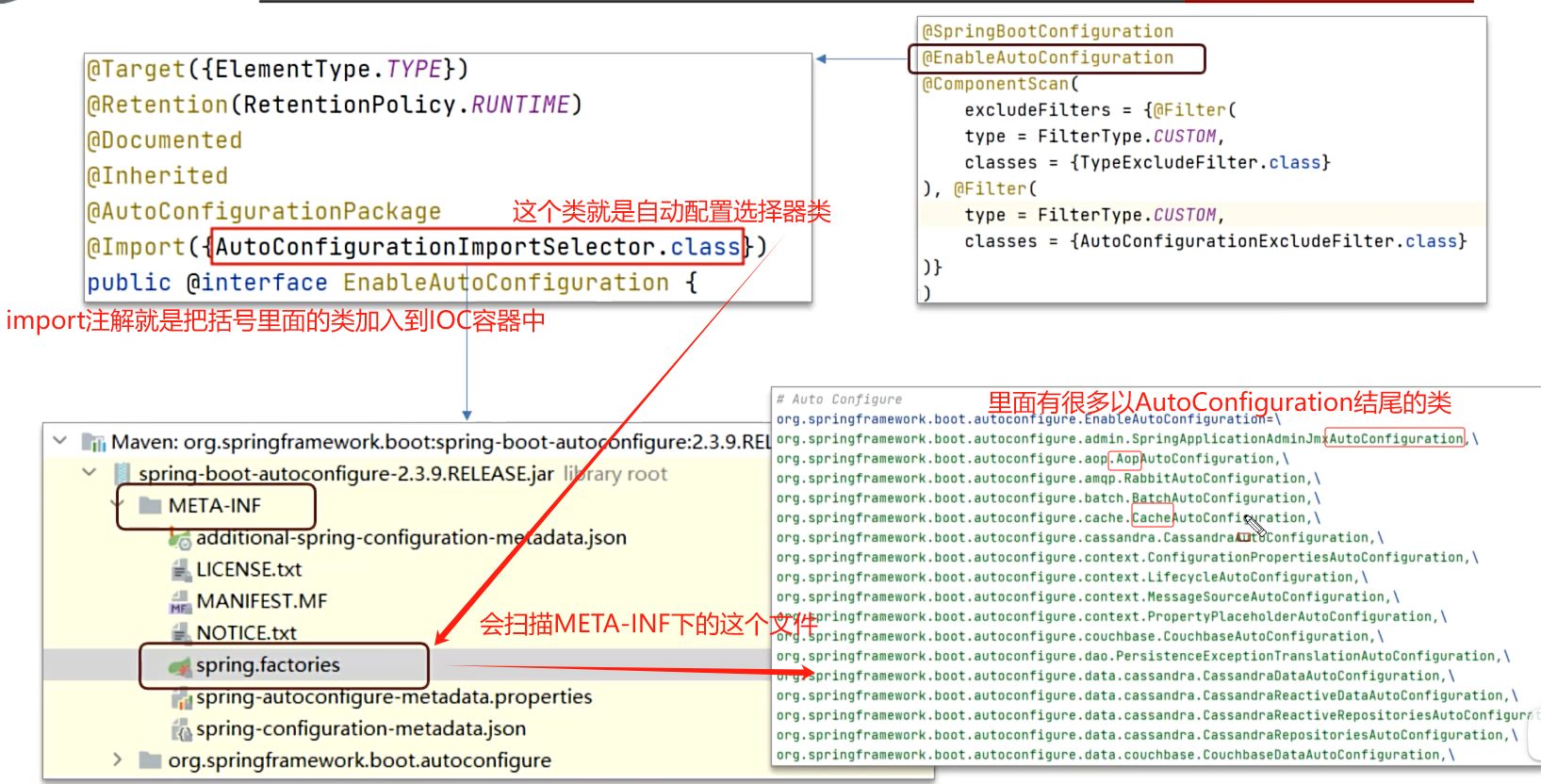Image resolution: width=1541 pixels, height=784 pixels.
Task: Click the @ComponentScan( annotation
Action: coord(1000,84)
